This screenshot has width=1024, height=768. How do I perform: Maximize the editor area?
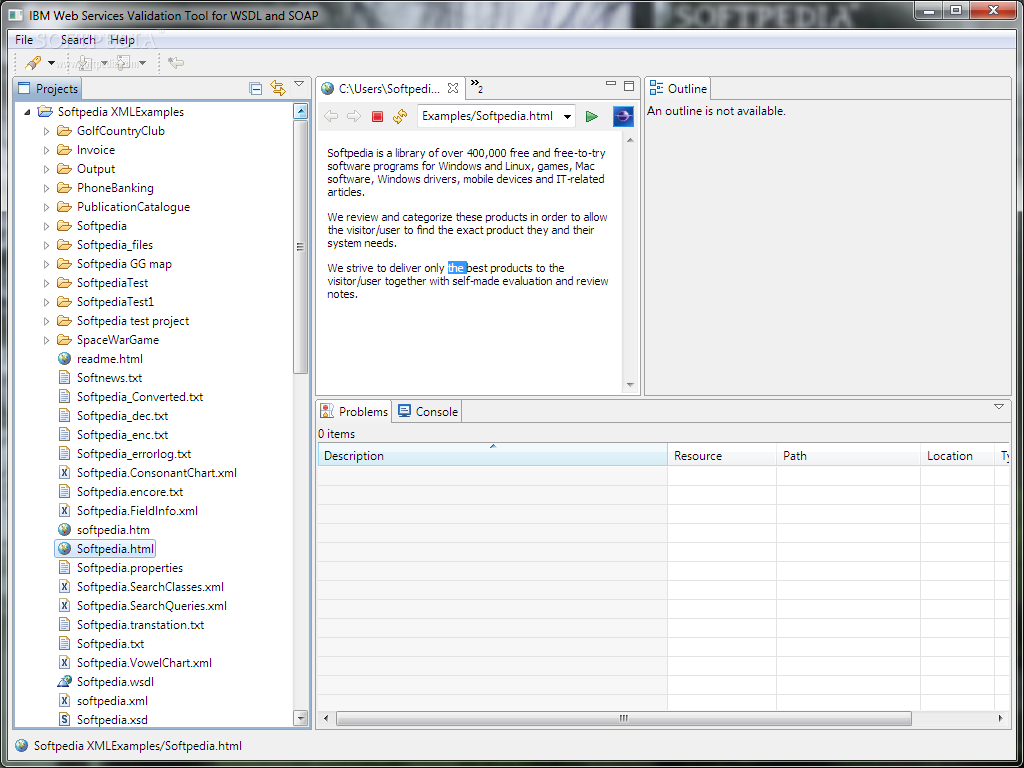pos(629,86)
